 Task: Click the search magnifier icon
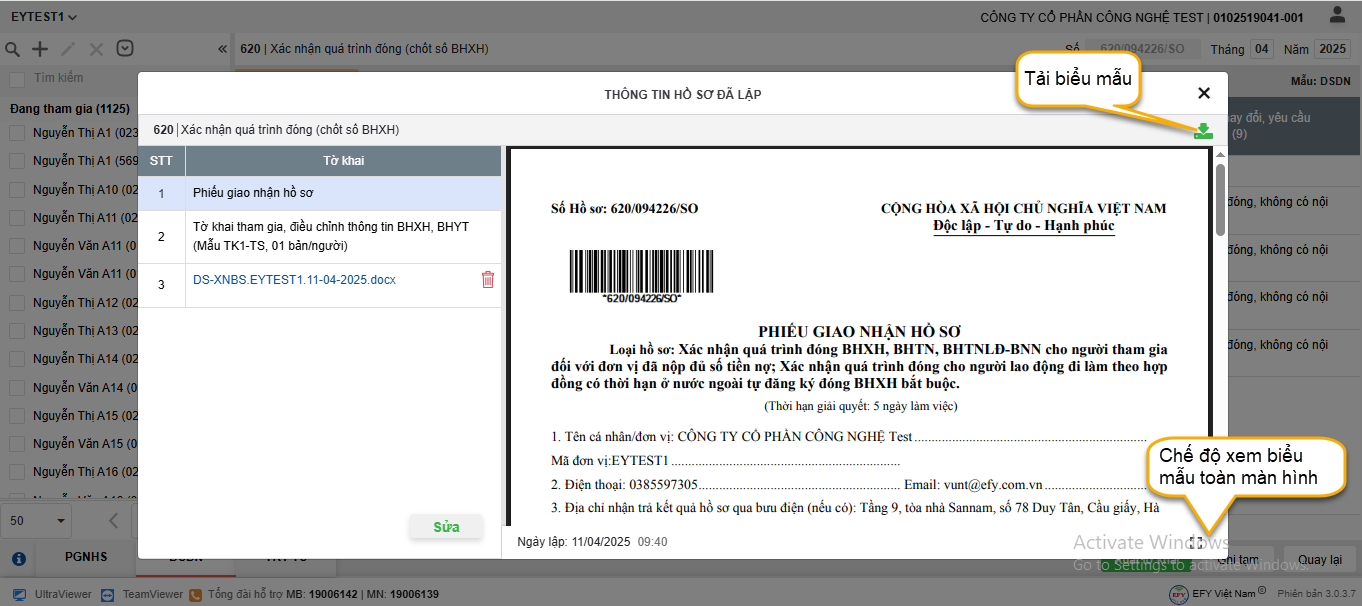[x=13, y=49]
